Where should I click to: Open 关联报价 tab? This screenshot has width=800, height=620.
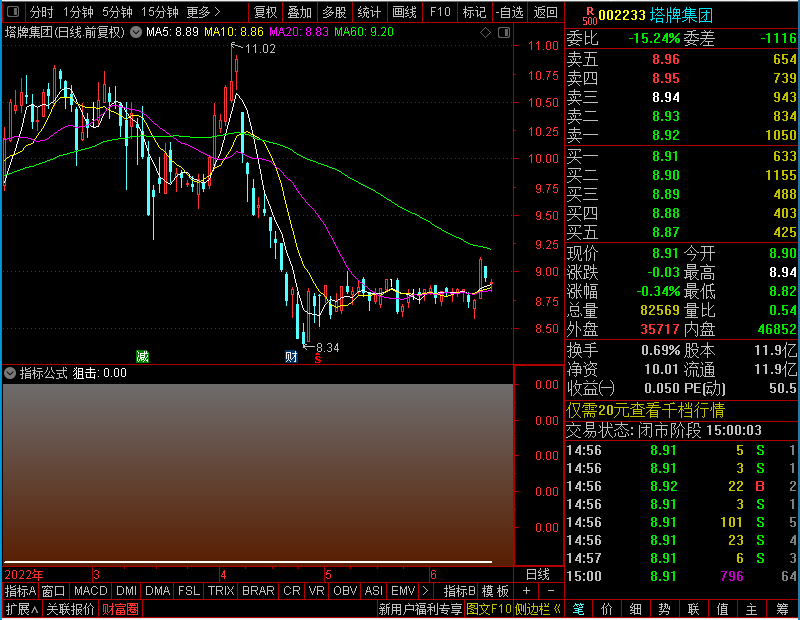70,609
